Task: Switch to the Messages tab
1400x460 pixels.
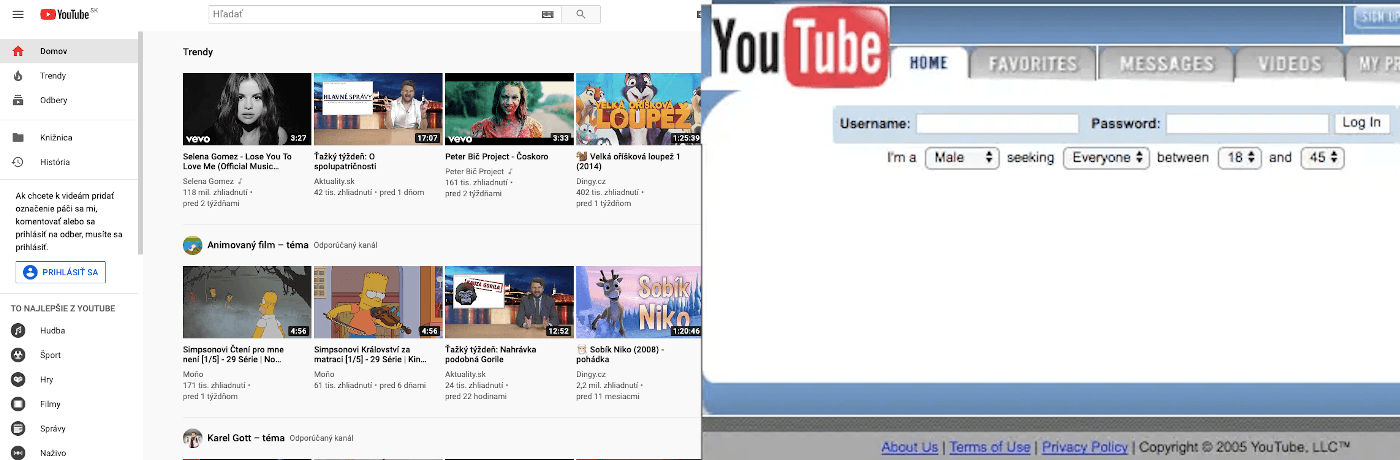Action: [1166, 64]
